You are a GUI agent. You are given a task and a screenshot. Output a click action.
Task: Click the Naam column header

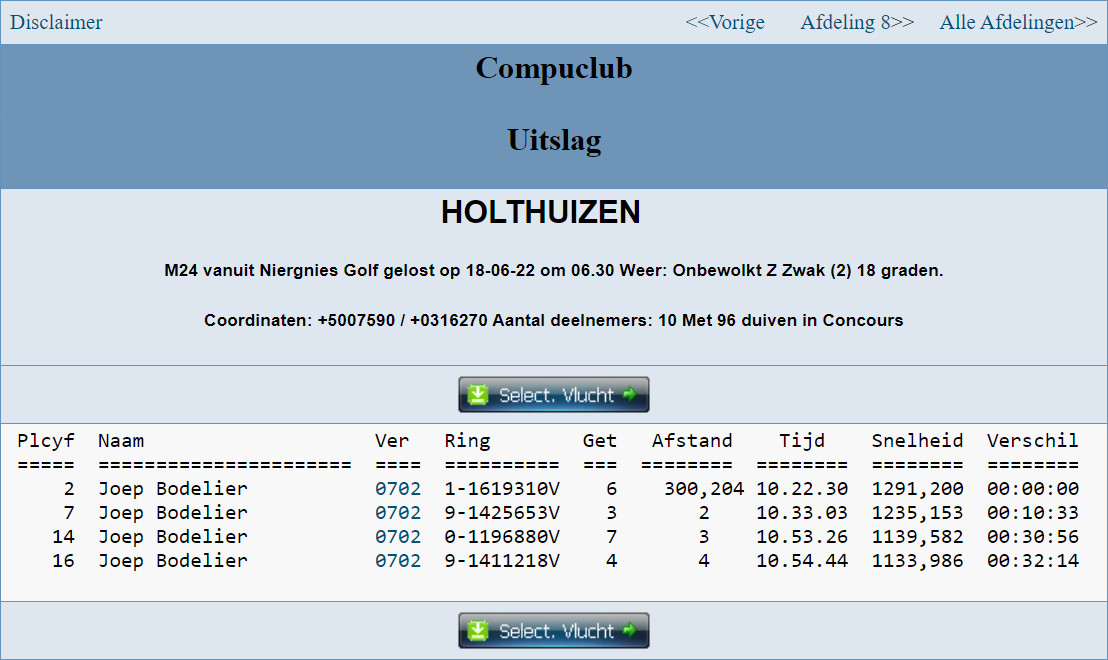pyautogui.click(x=121, y=441)
